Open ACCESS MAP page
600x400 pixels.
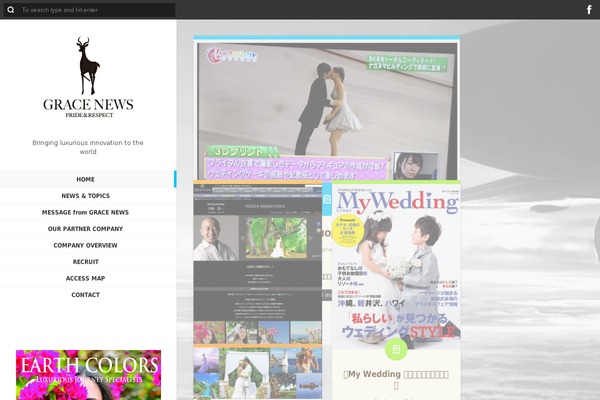tap(85, 278)
